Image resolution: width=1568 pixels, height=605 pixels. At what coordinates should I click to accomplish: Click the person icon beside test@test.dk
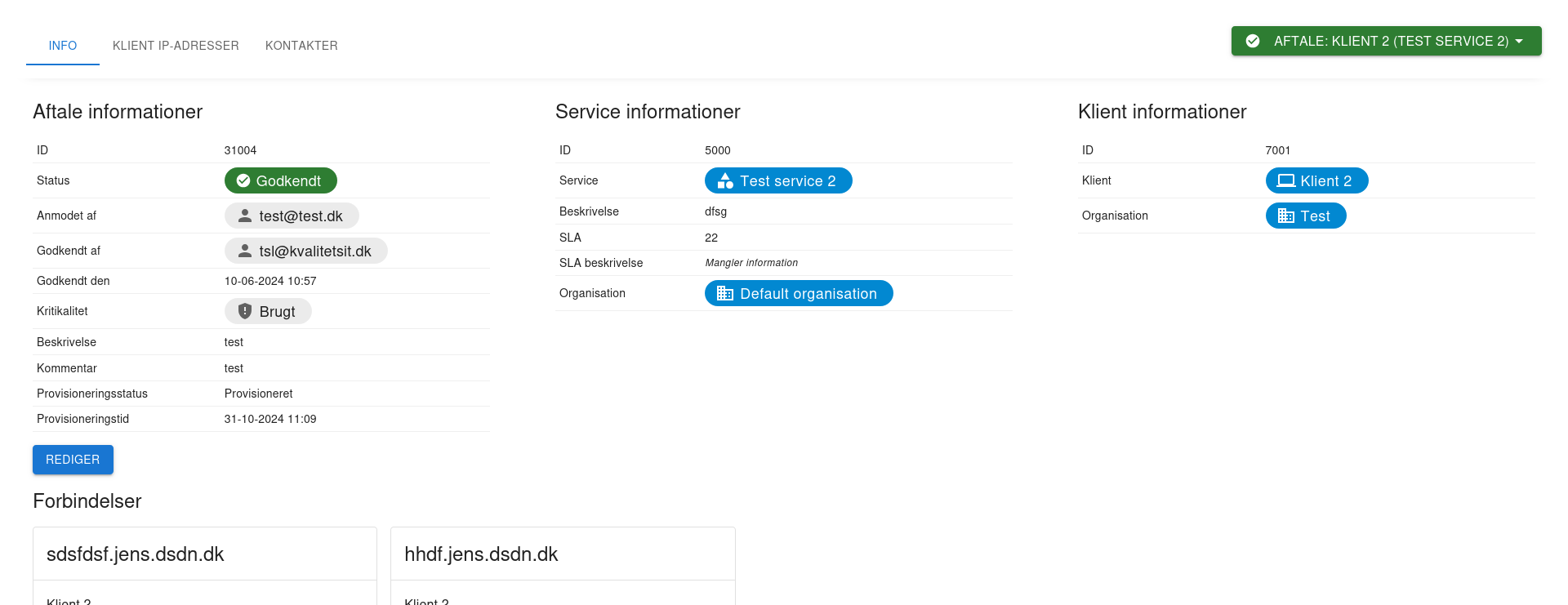tap(244, 216)
